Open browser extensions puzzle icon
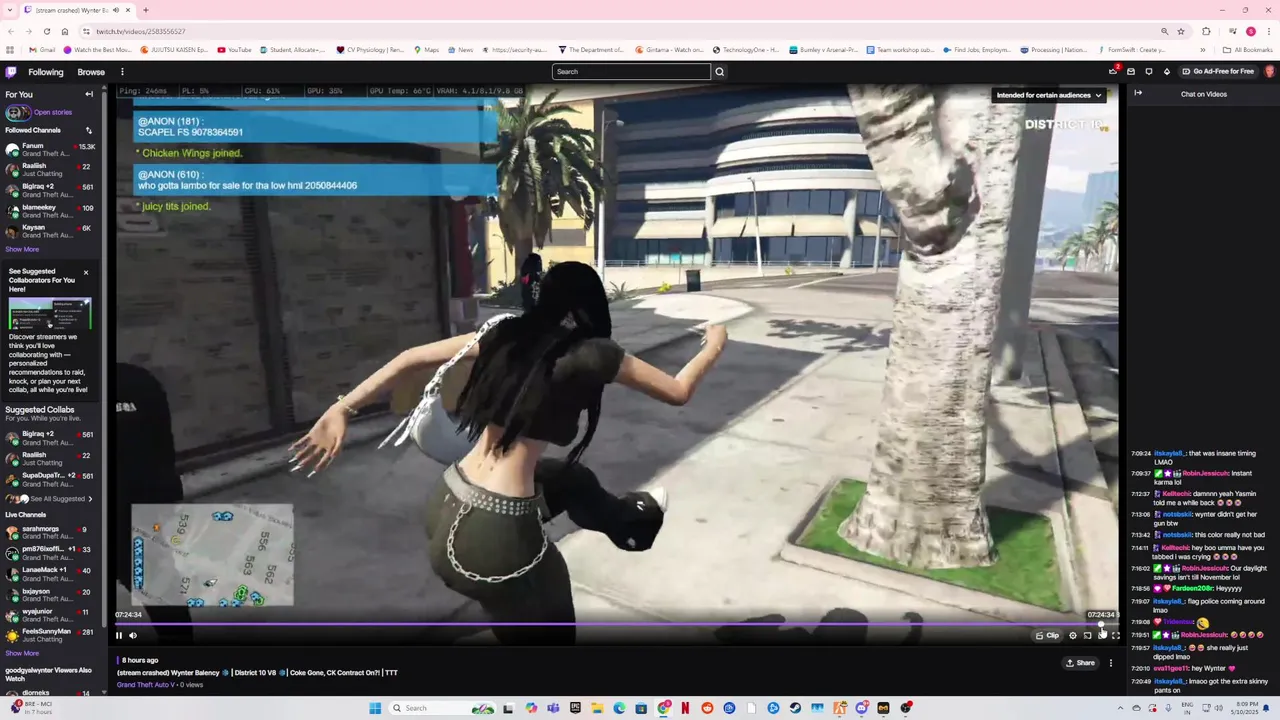This screenshot has height=720, width=1280. (1206, 31)
